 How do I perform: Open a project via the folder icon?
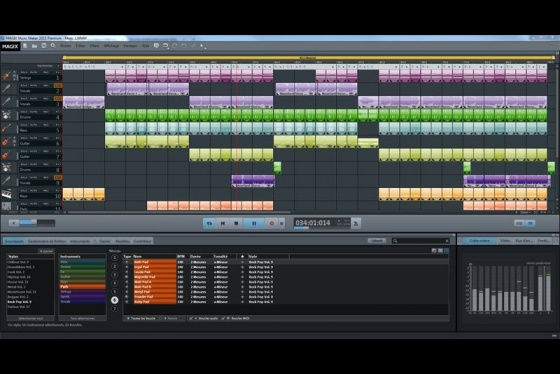click(34, 46)
